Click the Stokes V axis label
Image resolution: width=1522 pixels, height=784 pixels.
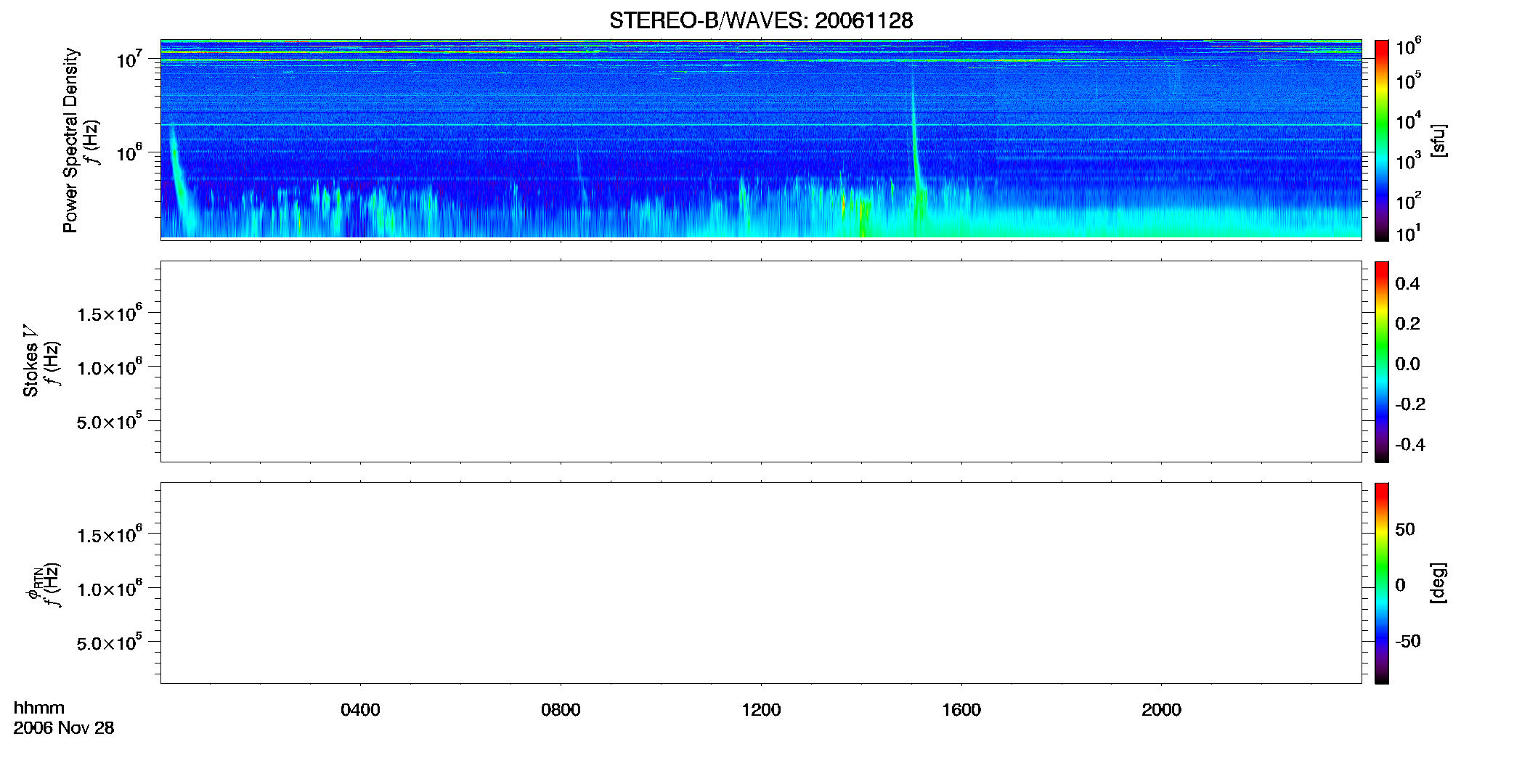tap(30, 361)
